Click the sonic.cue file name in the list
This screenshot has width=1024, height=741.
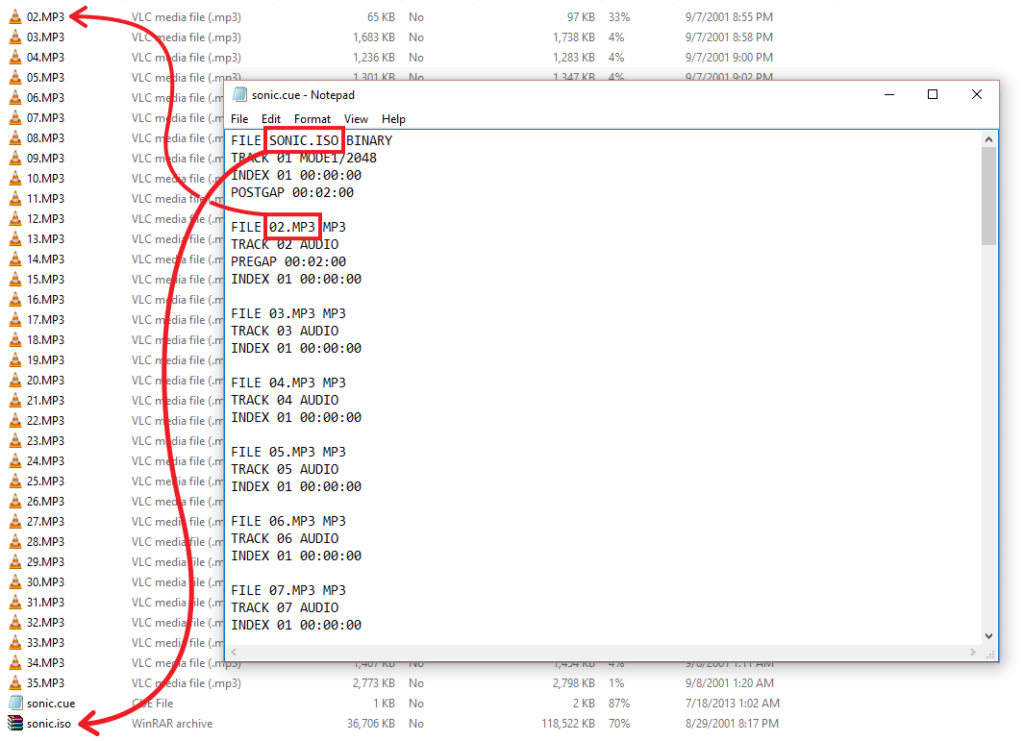click(51, 704)
